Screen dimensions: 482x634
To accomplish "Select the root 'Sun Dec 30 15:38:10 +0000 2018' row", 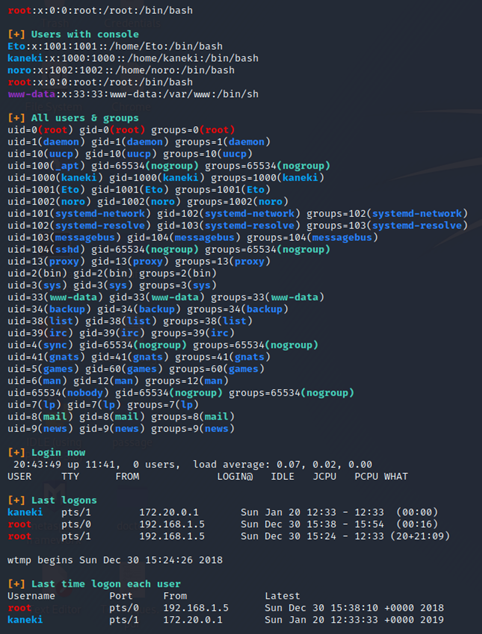I will (226, 608).
